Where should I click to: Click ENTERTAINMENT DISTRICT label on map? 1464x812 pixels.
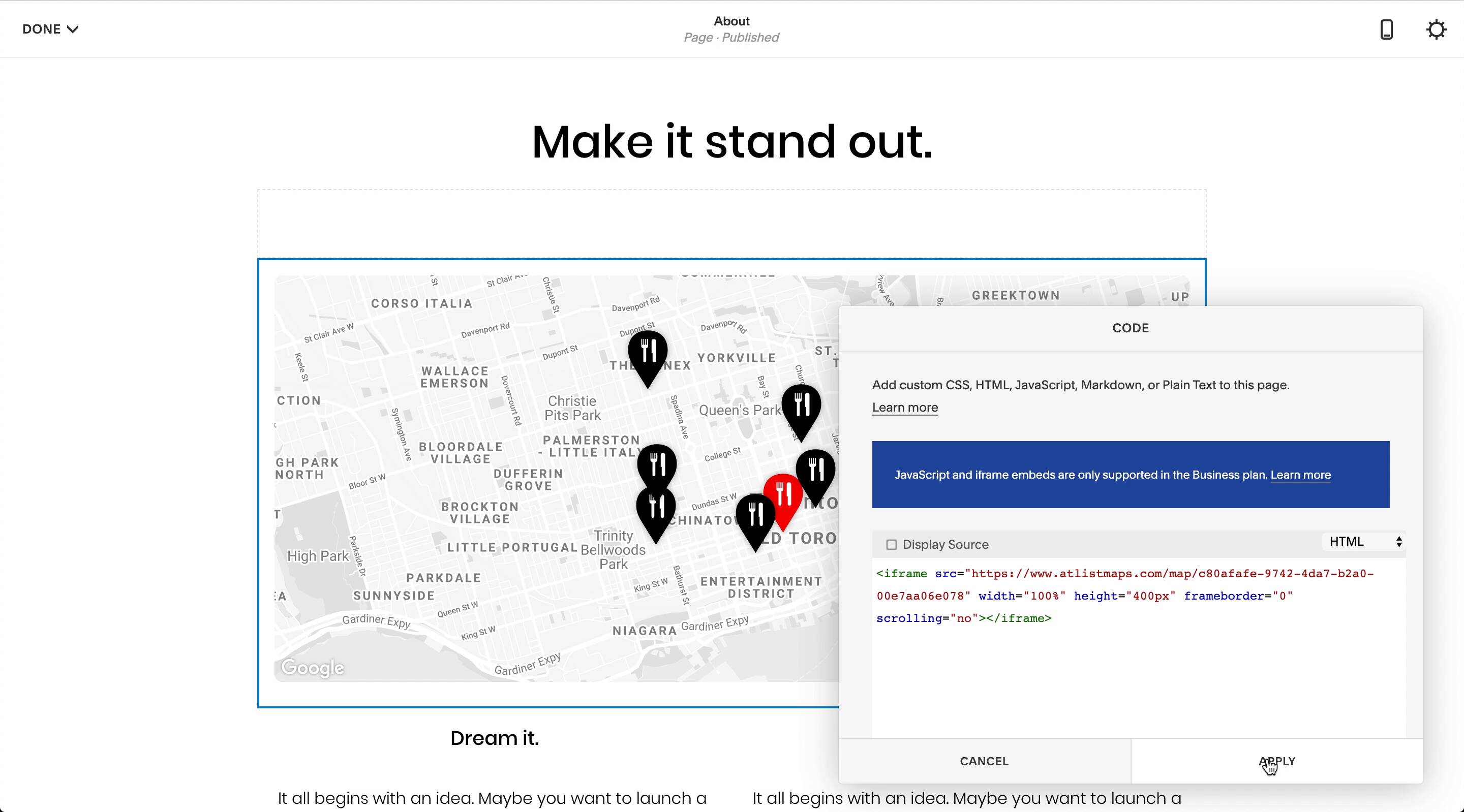[761, 587]
